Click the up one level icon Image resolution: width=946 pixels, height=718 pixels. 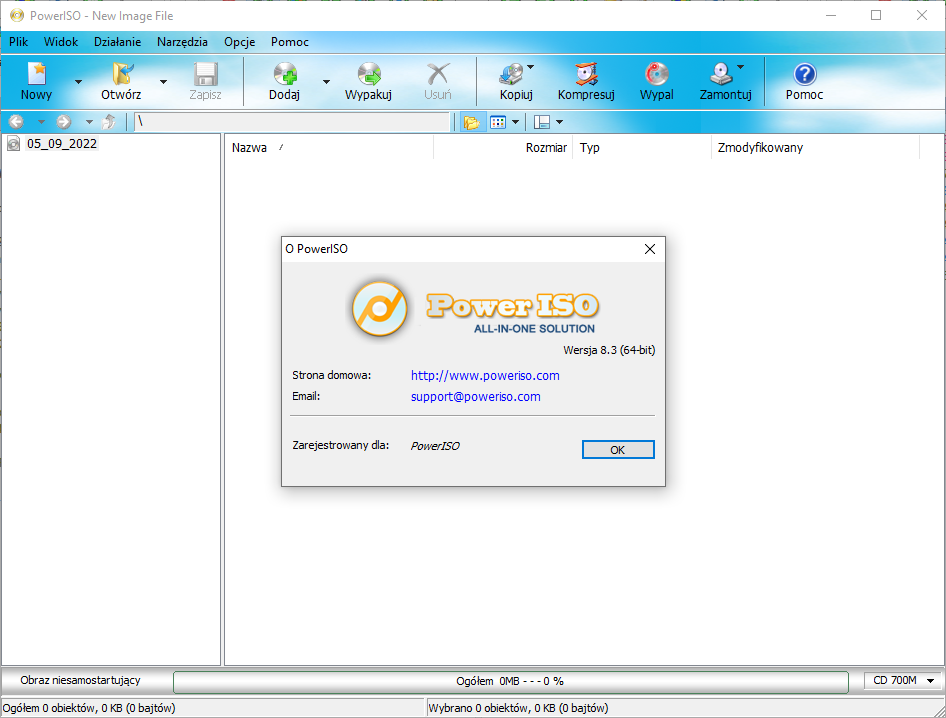(x=109, y=122)
